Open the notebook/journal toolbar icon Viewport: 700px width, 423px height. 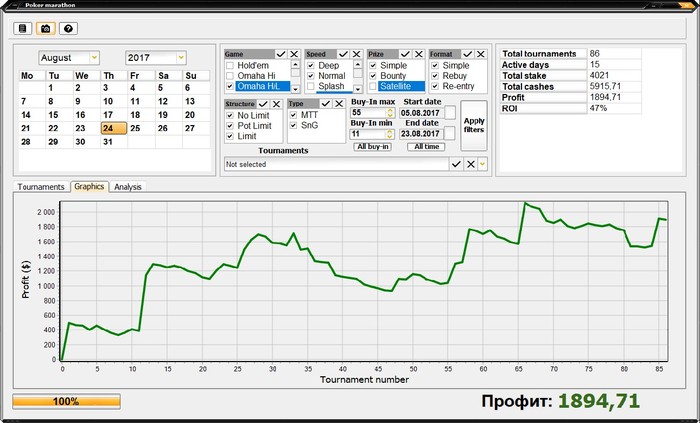click(x=23, y=29)
